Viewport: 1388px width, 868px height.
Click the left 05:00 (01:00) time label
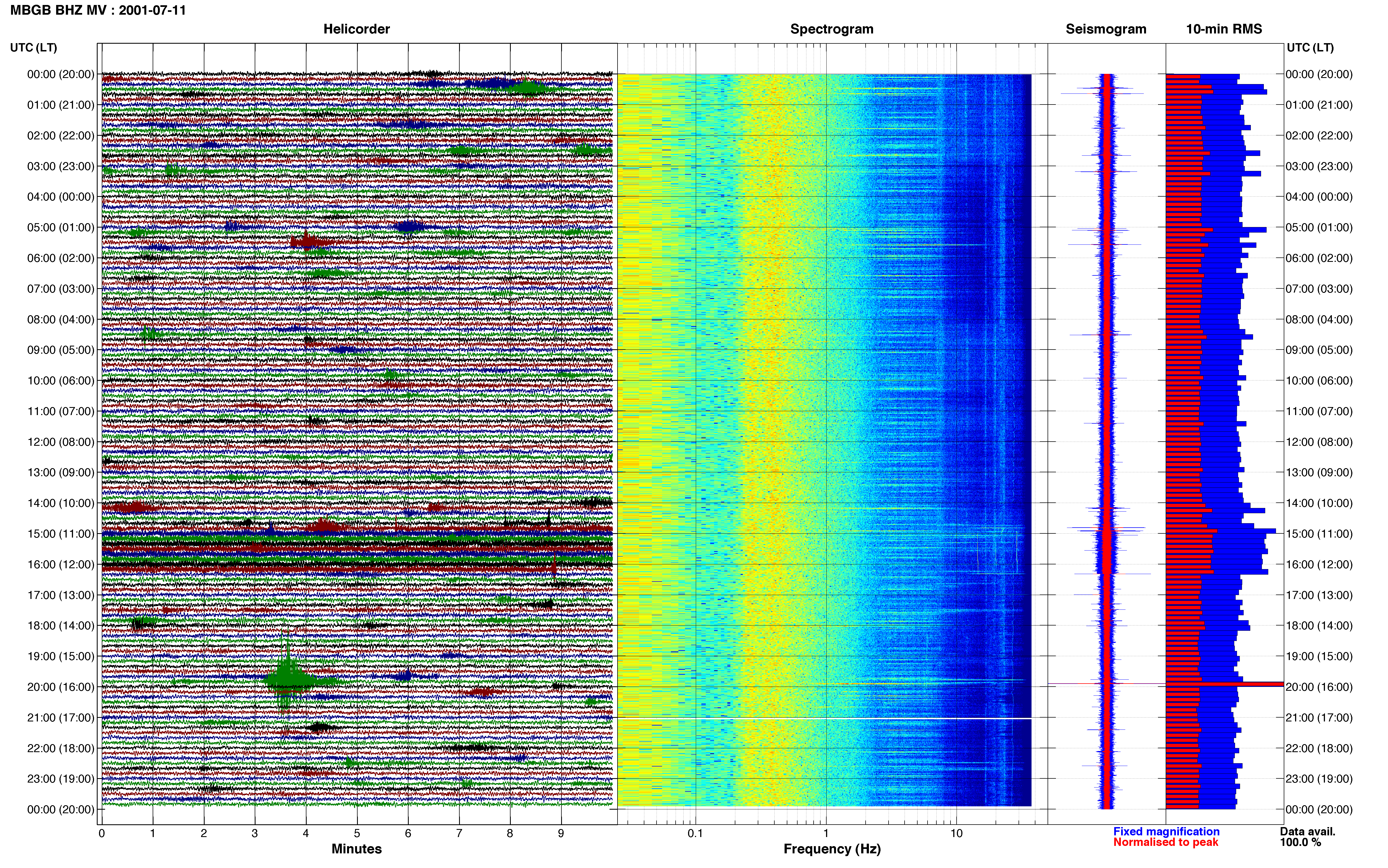pyautogui.click(x=61, y=227)
